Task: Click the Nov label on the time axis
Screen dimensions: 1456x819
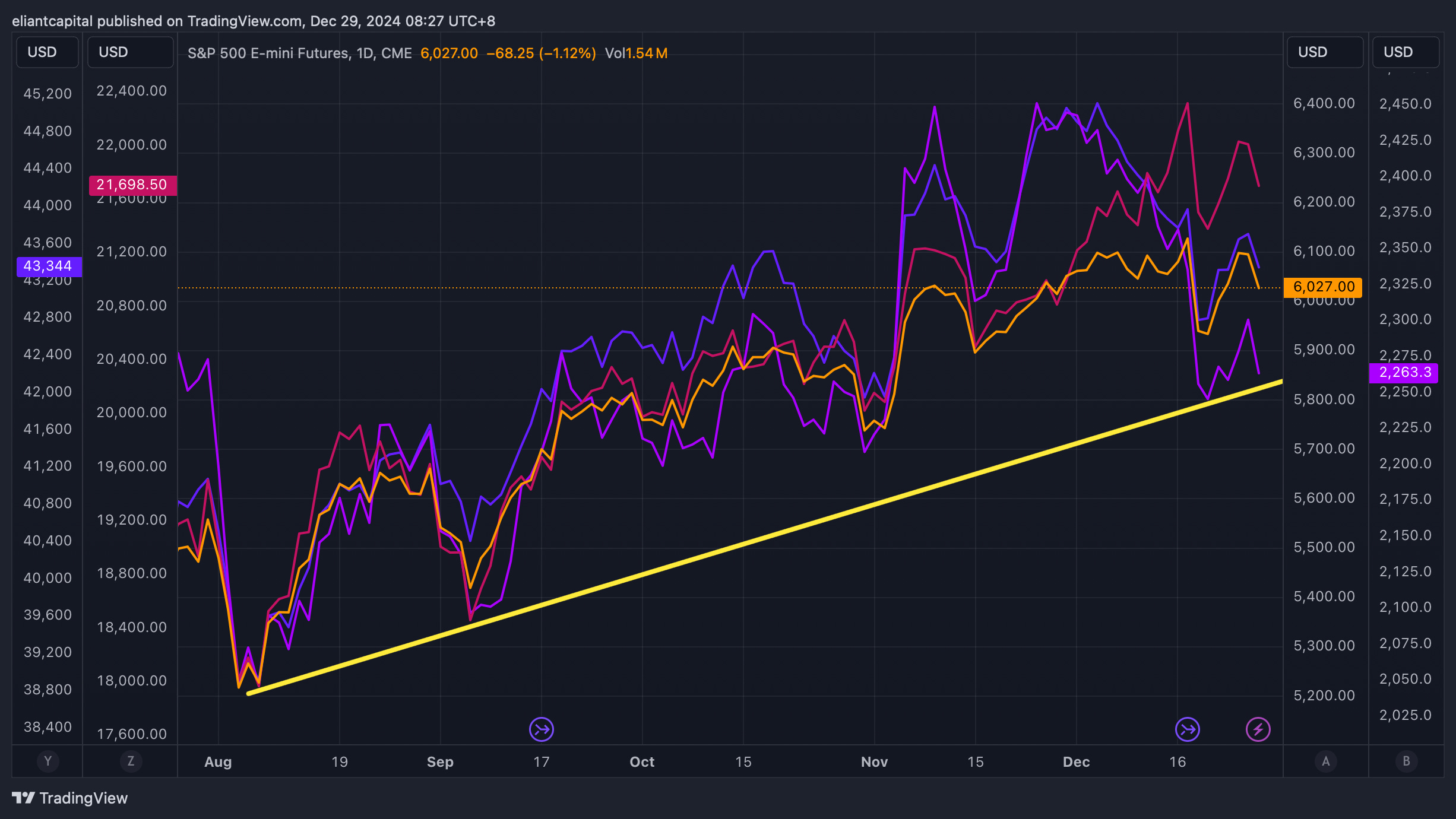Action: tap(874, 762)
